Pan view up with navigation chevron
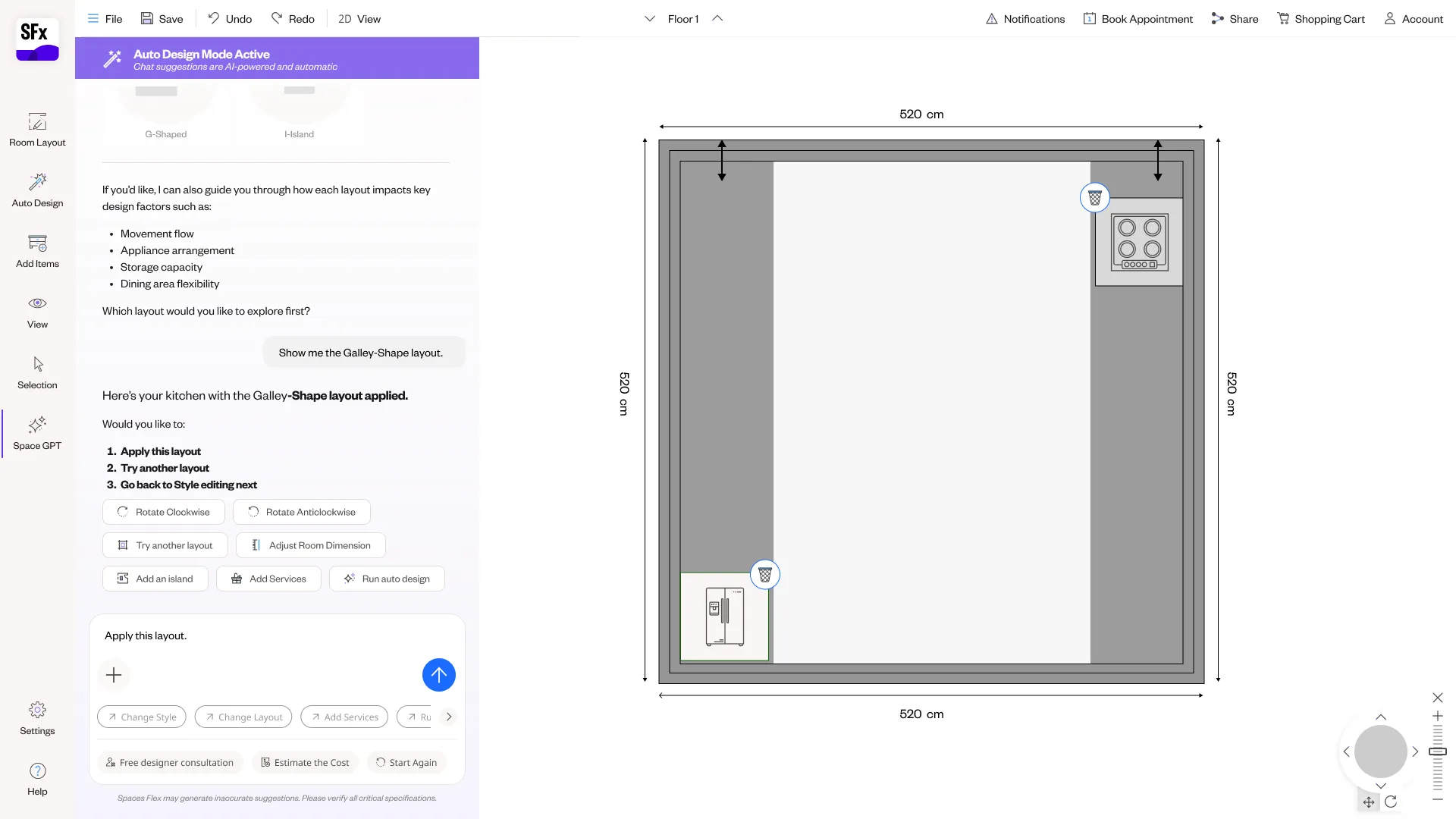Screen dimensions: 1456x819 tap(1381, 717)
